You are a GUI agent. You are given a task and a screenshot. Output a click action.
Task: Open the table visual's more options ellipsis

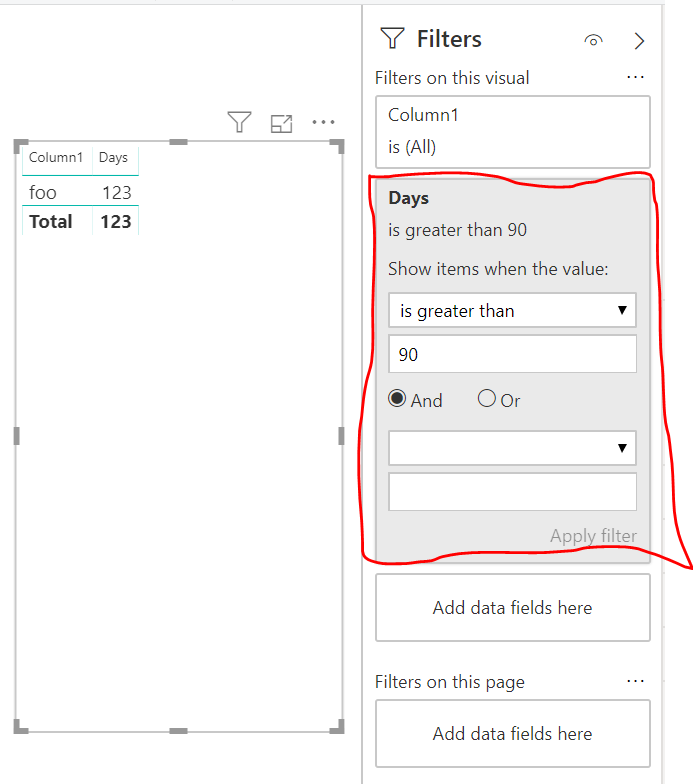point(323,122)
